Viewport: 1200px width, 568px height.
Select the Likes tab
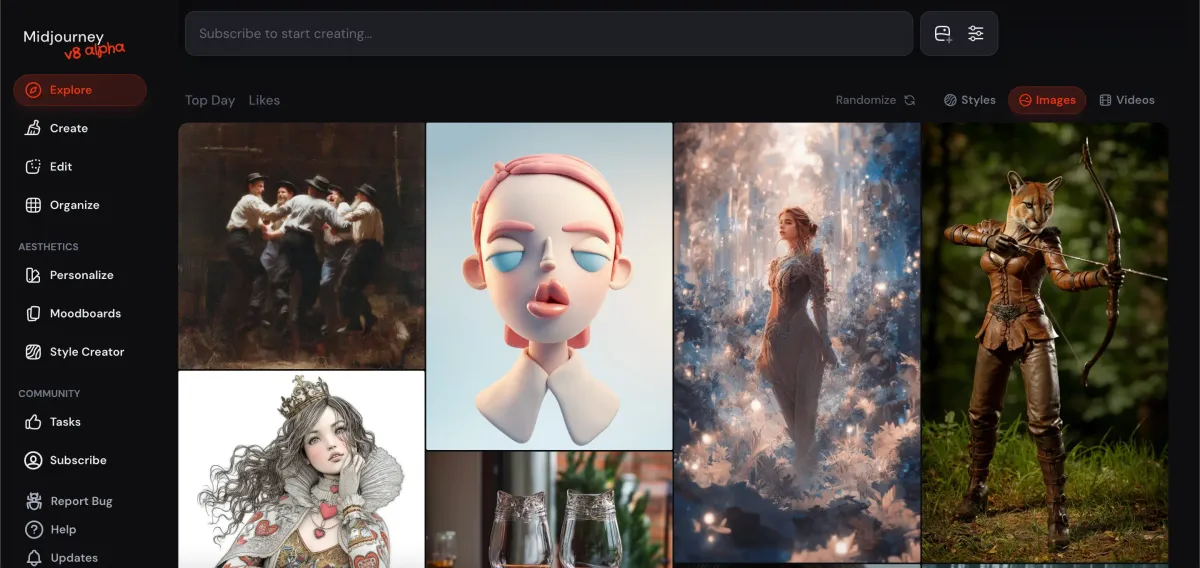tap(264, 100)
